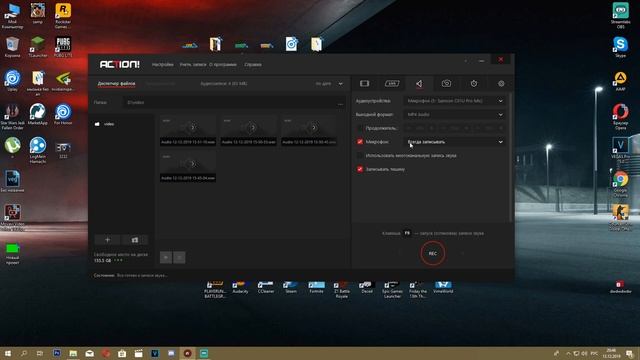Toggle multichannel audio recording checkbox
640x360 pixels.
click(x=360, y=156)
